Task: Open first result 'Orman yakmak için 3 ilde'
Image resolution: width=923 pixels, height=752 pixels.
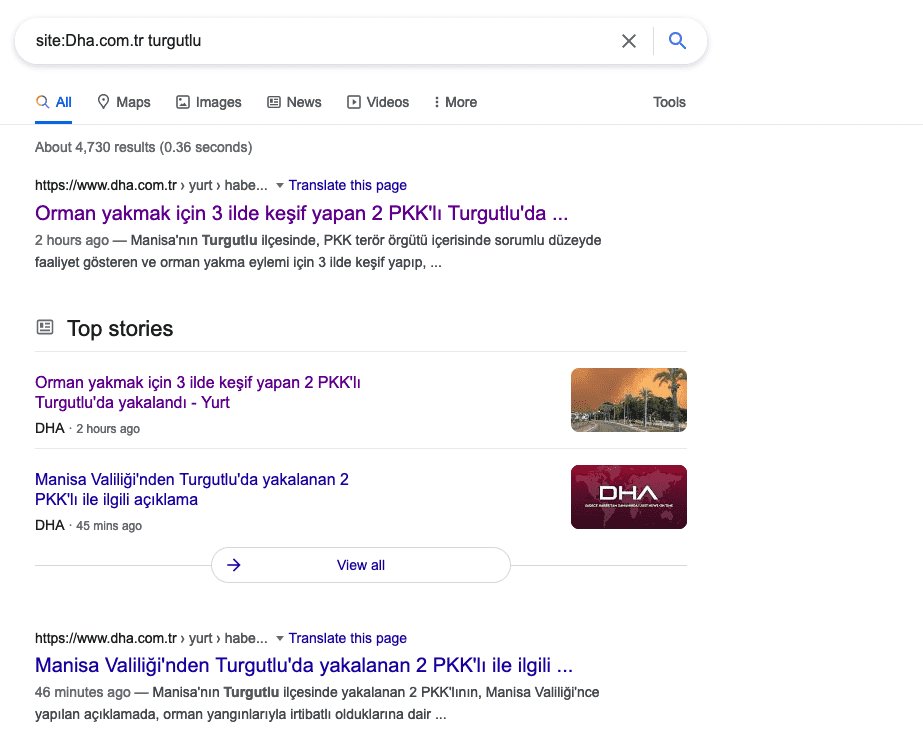Action: click(x=301, y=213)
